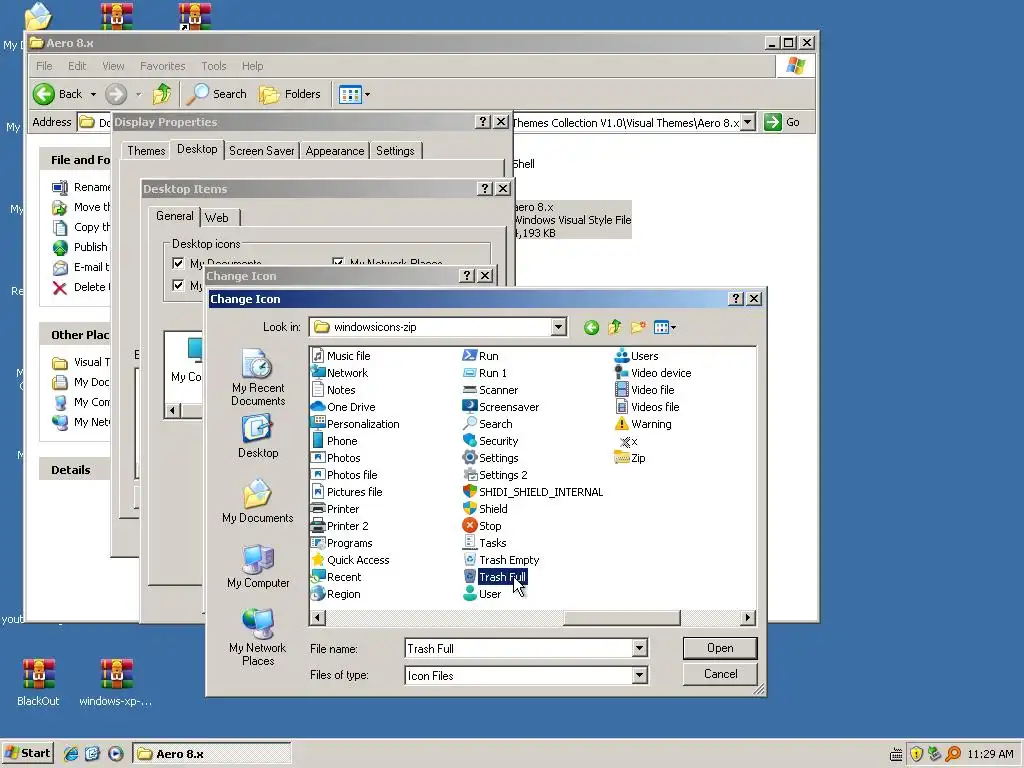Expand the Files of type dropdown

(x=640, y=675)
